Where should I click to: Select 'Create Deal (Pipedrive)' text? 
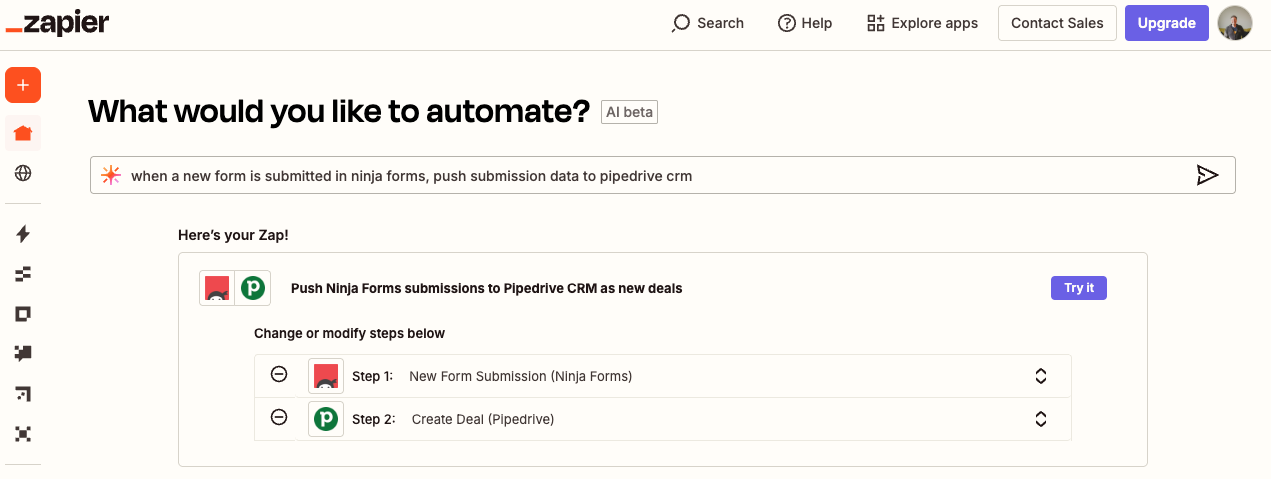tap(483, 419)
